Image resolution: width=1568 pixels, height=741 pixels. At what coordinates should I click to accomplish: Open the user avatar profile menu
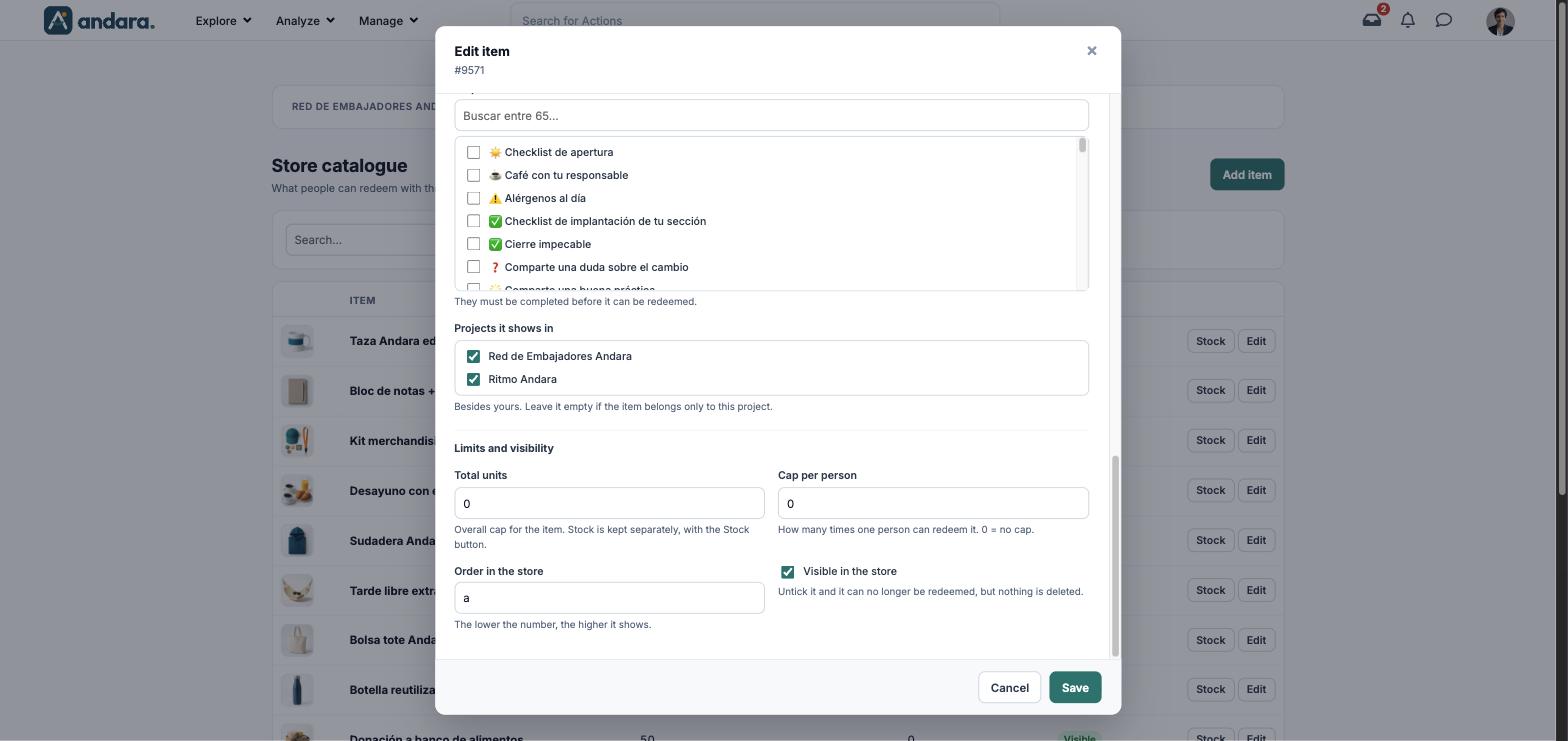[x=1500, y=21]
